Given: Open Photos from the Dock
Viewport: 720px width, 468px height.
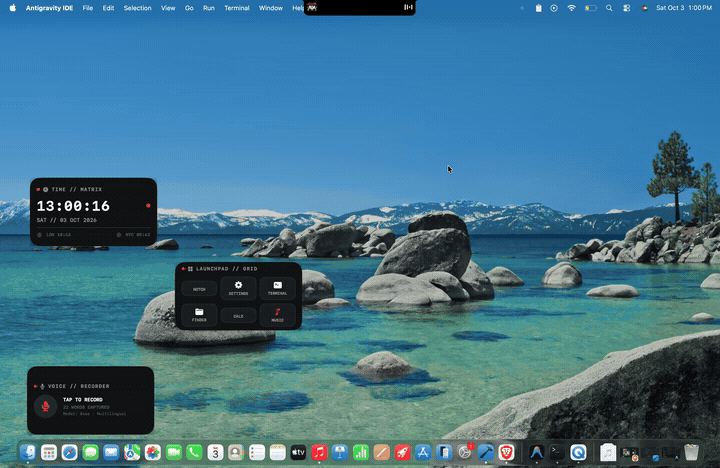Looking at the screenshot, I should click(x=152, y=452).
